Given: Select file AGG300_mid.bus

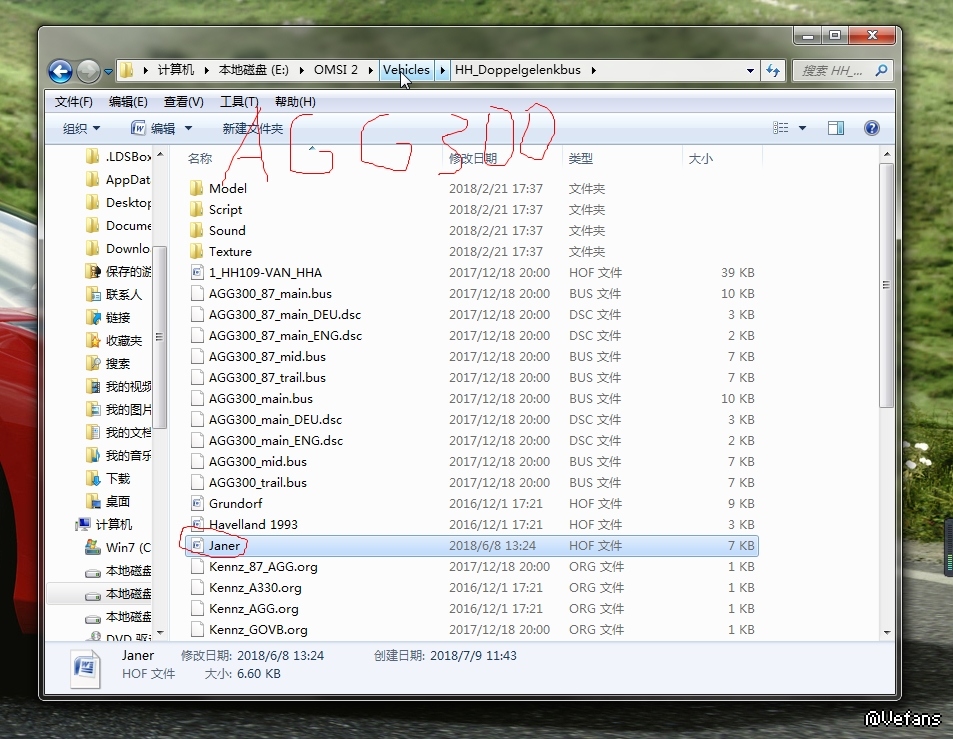Looking at the screenshot, I should coord(258,461).
